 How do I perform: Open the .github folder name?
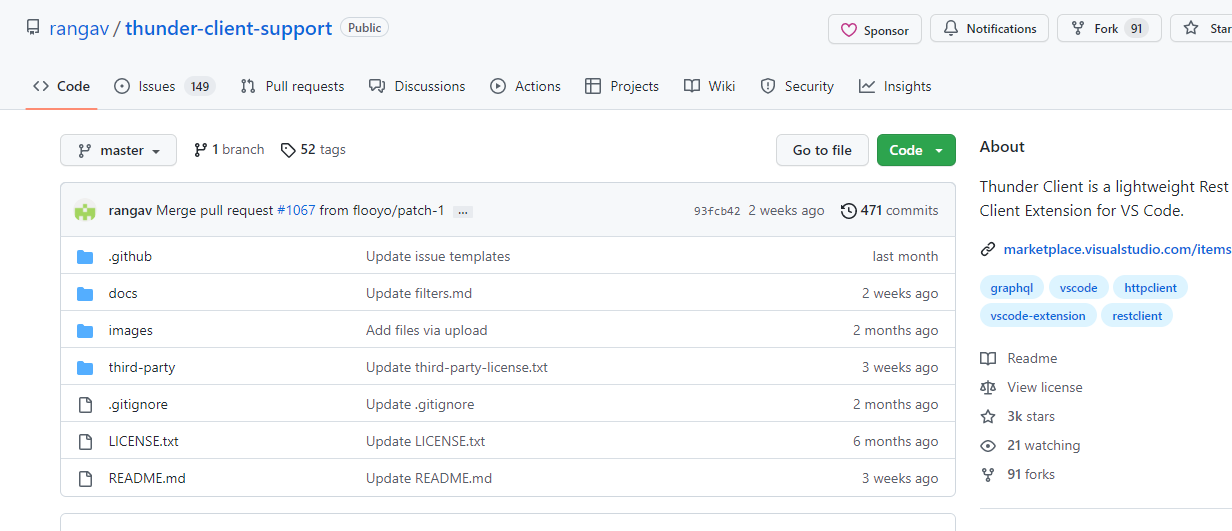(130, 257)
